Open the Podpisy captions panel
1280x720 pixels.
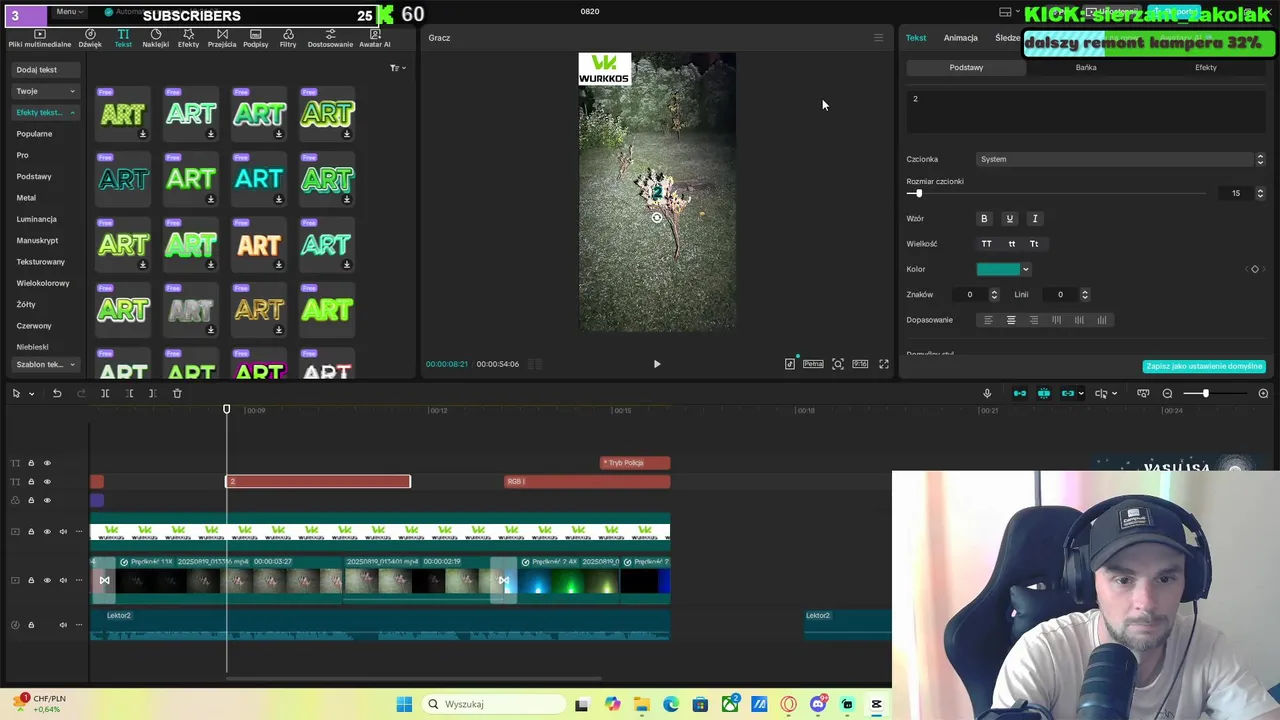click(255, 38)
